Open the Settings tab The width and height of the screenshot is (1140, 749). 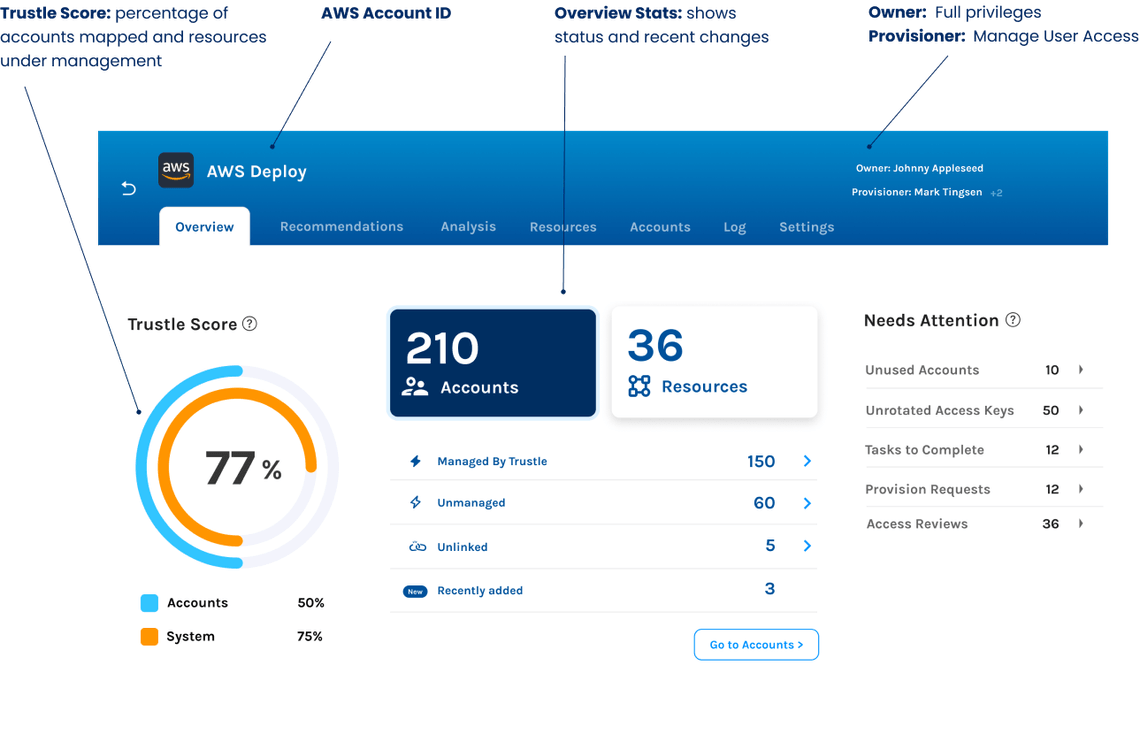click(806, 228)
